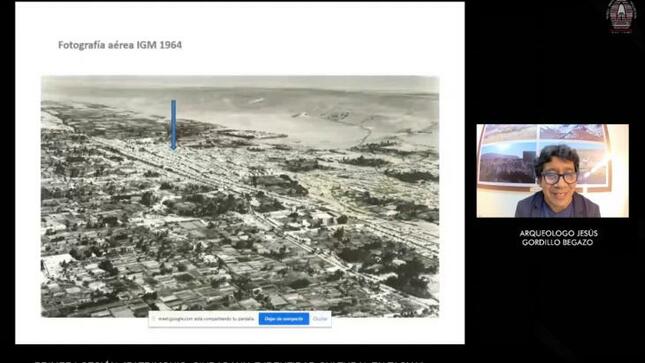The image size is (645, 363).
Task: Click the small icon beside meet.google.com message
Action: [153, 319]
